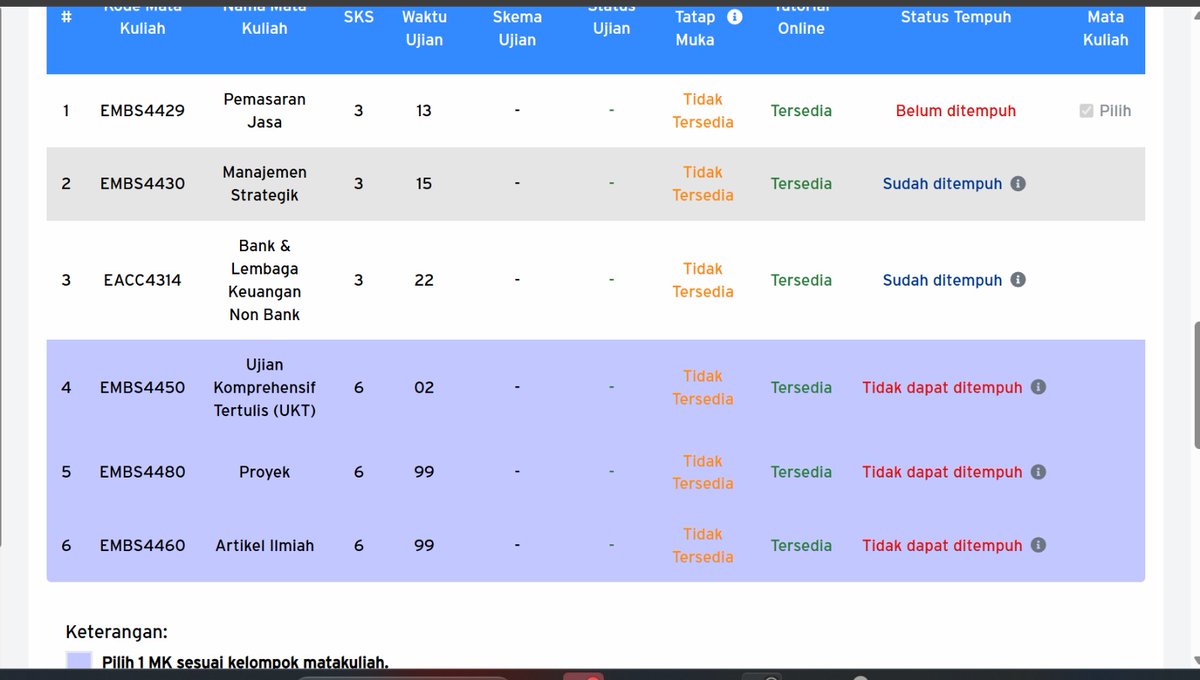This screenshot has height=680, width=1200.
Task: Click Sudah ditempuh text in EMBS4430 row
Action: point(942,184)
